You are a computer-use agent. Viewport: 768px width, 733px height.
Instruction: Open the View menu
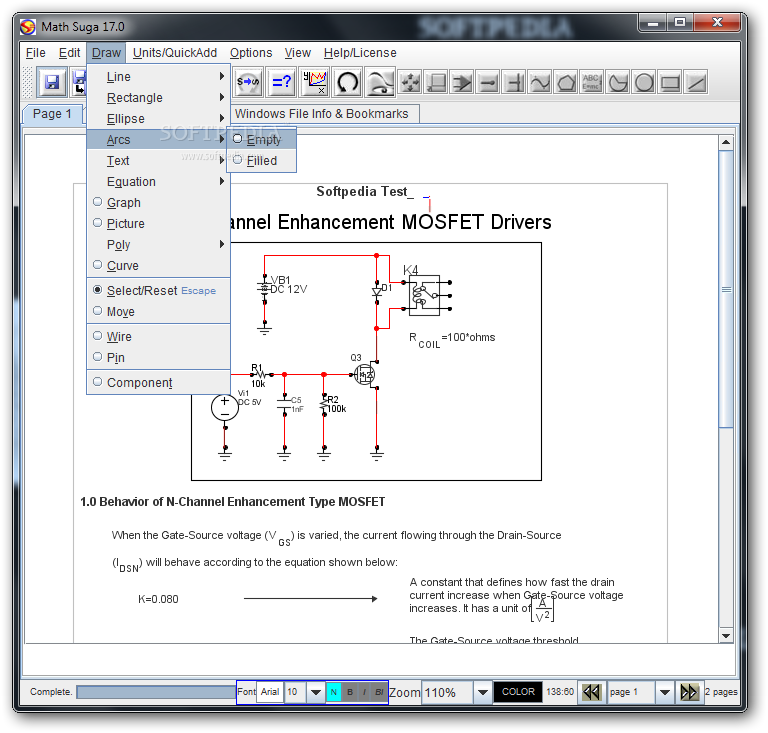(x=297, y=52)
